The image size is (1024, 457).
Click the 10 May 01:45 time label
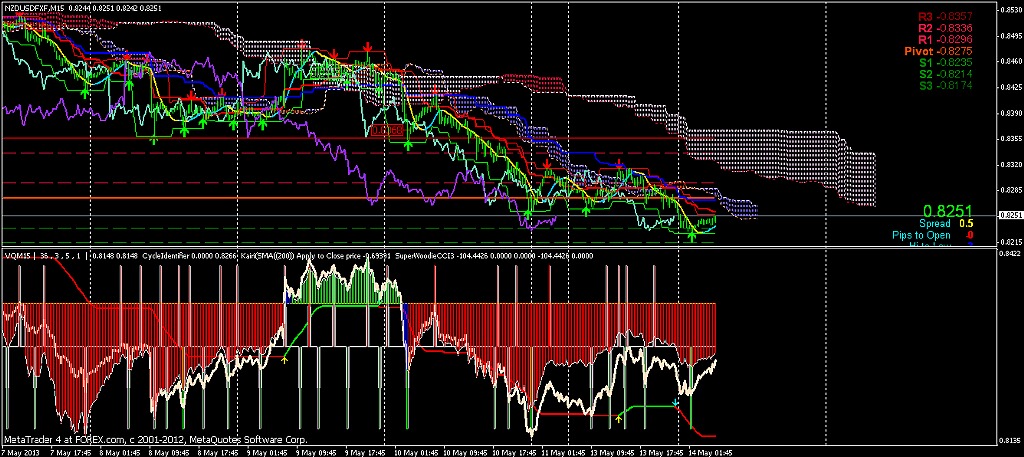coord(416,452)
